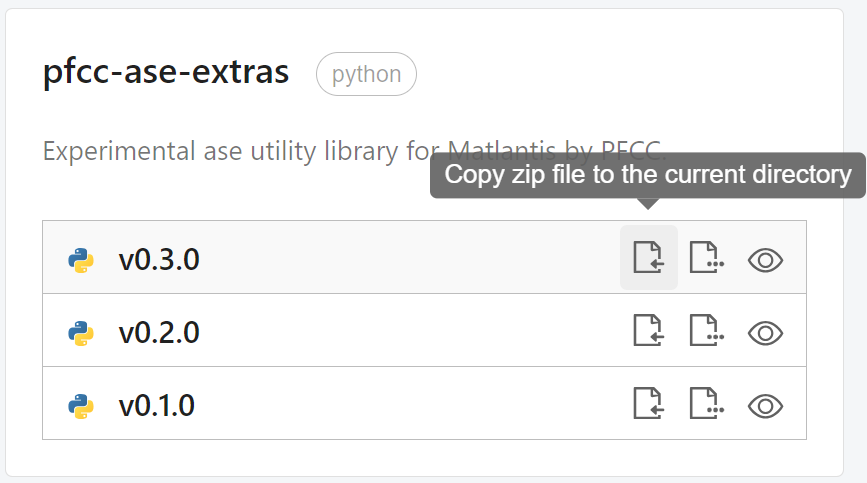Copy v0.1.0 zip file to current directory
Image resolution: width=867 pixels, height=483 pixels.
tap(648, 404)
